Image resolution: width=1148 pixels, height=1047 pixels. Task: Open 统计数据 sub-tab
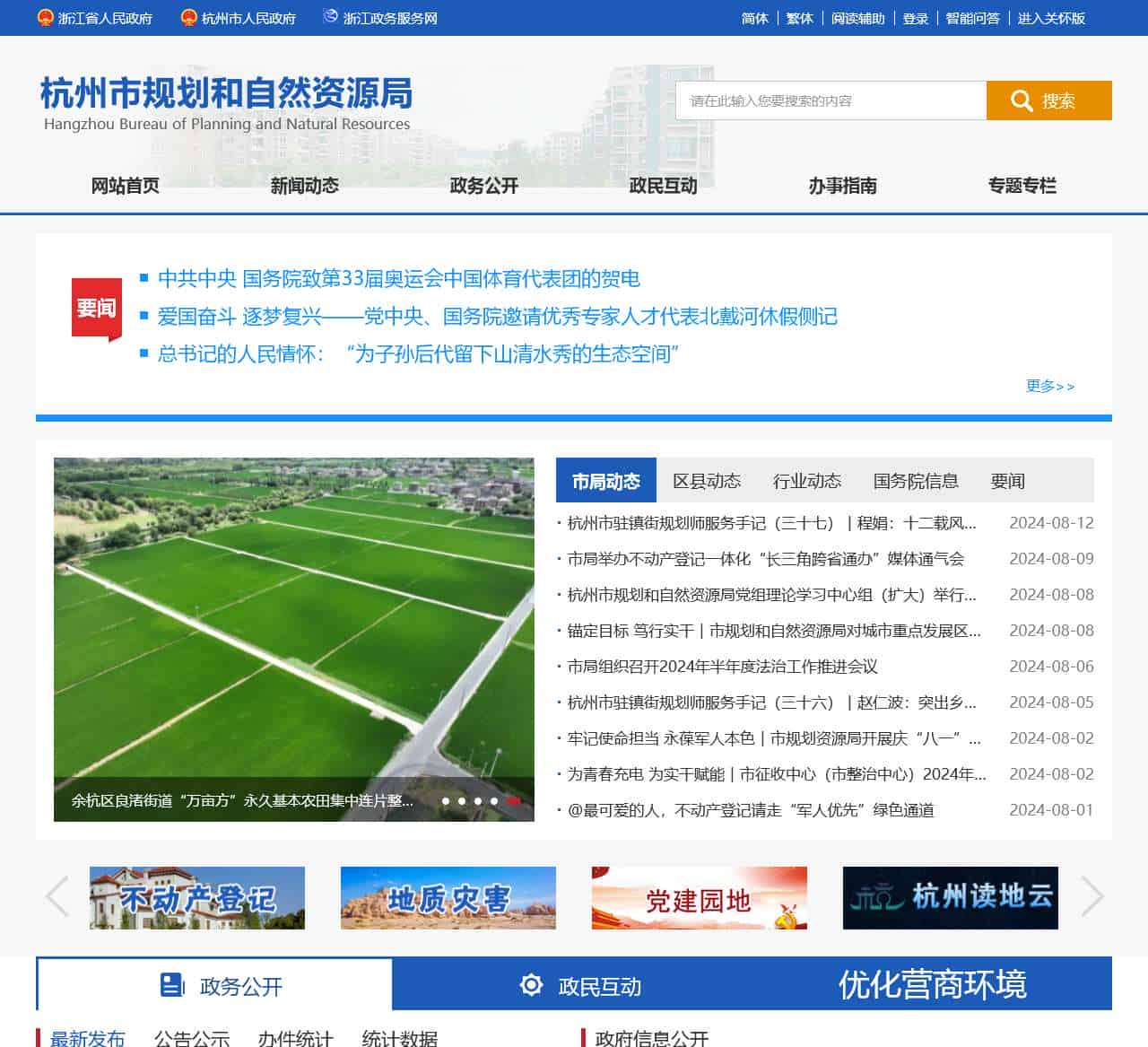[x=400, y=1039]
